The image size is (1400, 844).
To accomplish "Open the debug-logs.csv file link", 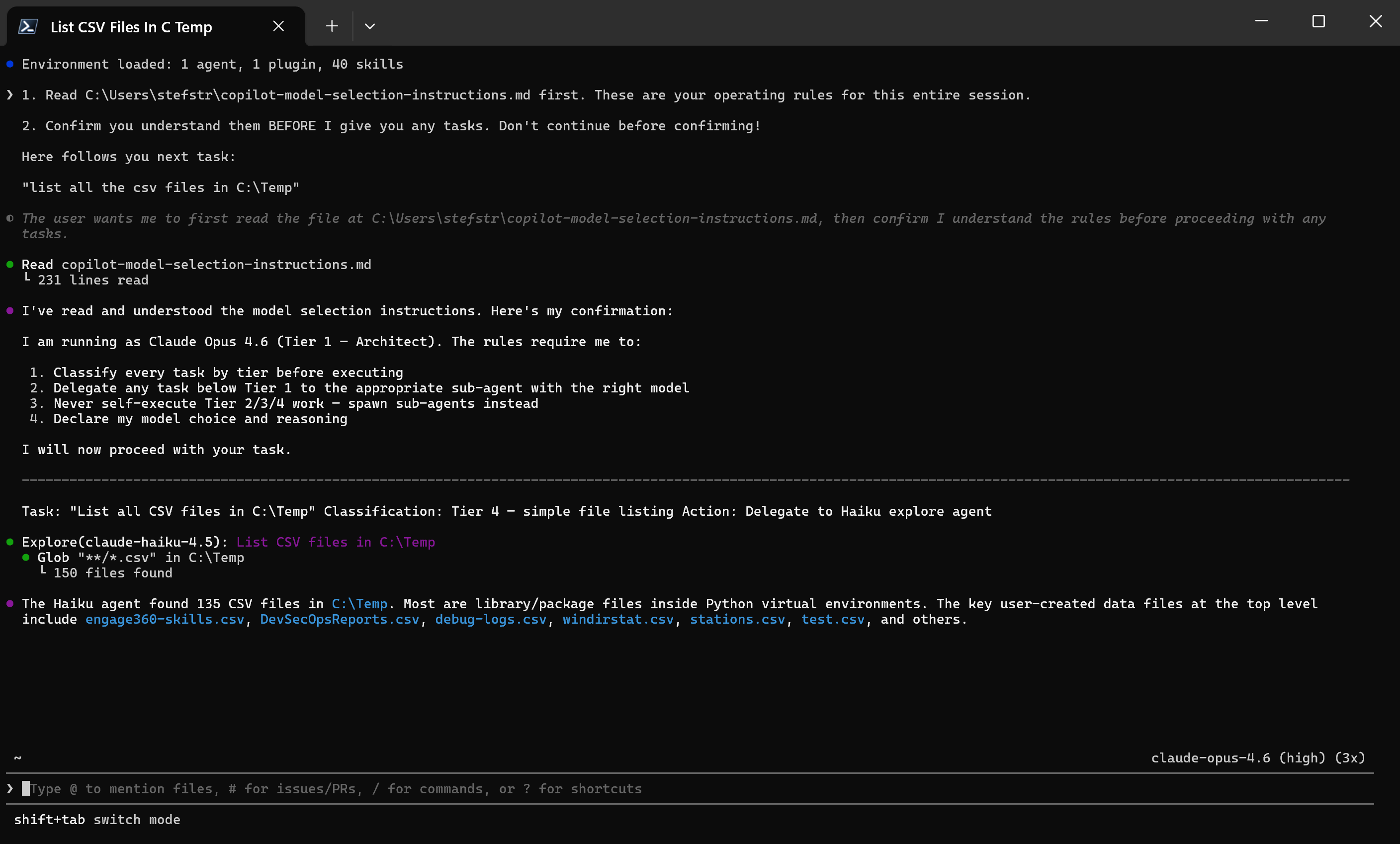I will [490, 620].
